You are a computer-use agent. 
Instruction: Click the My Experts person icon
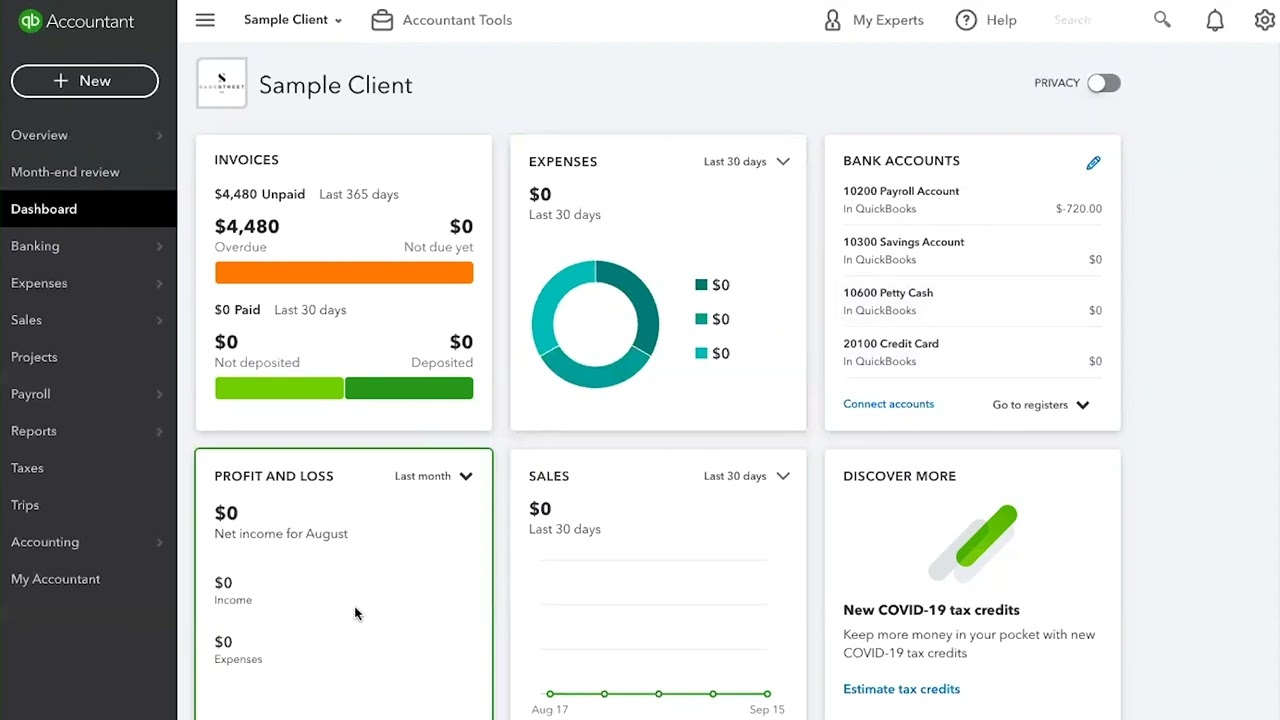pos(832,20)
